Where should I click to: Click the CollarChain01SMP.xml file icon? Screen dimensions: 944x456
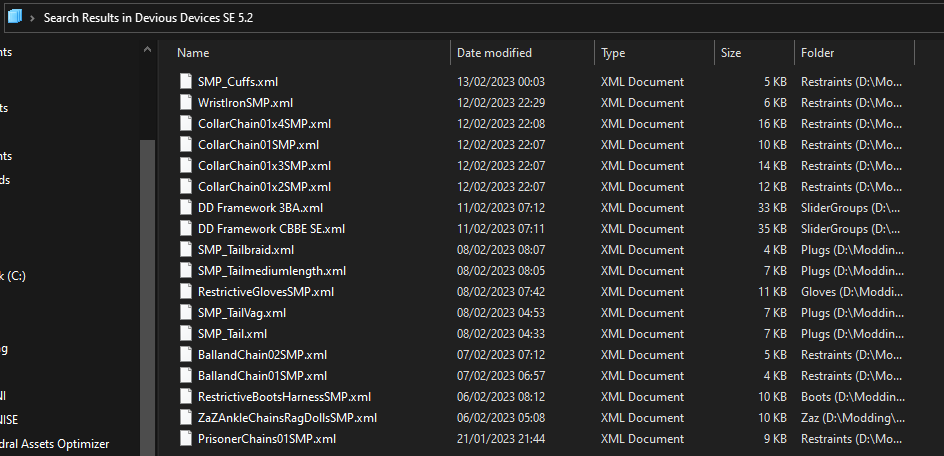point(188,145)
